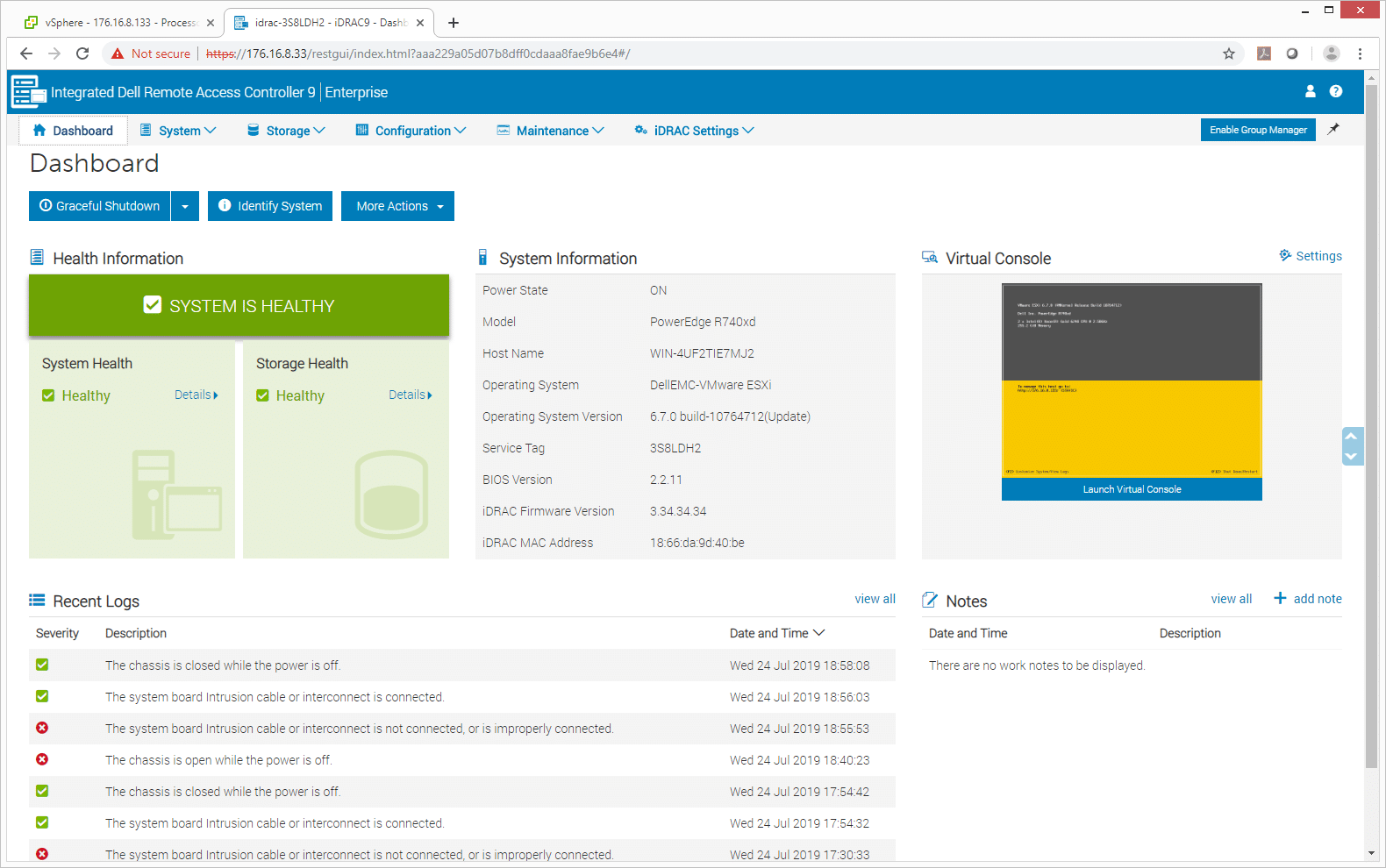Click the Virtual Console Settings gear icon
The height and width of the screenshot is (868, 1386).
1285,255
